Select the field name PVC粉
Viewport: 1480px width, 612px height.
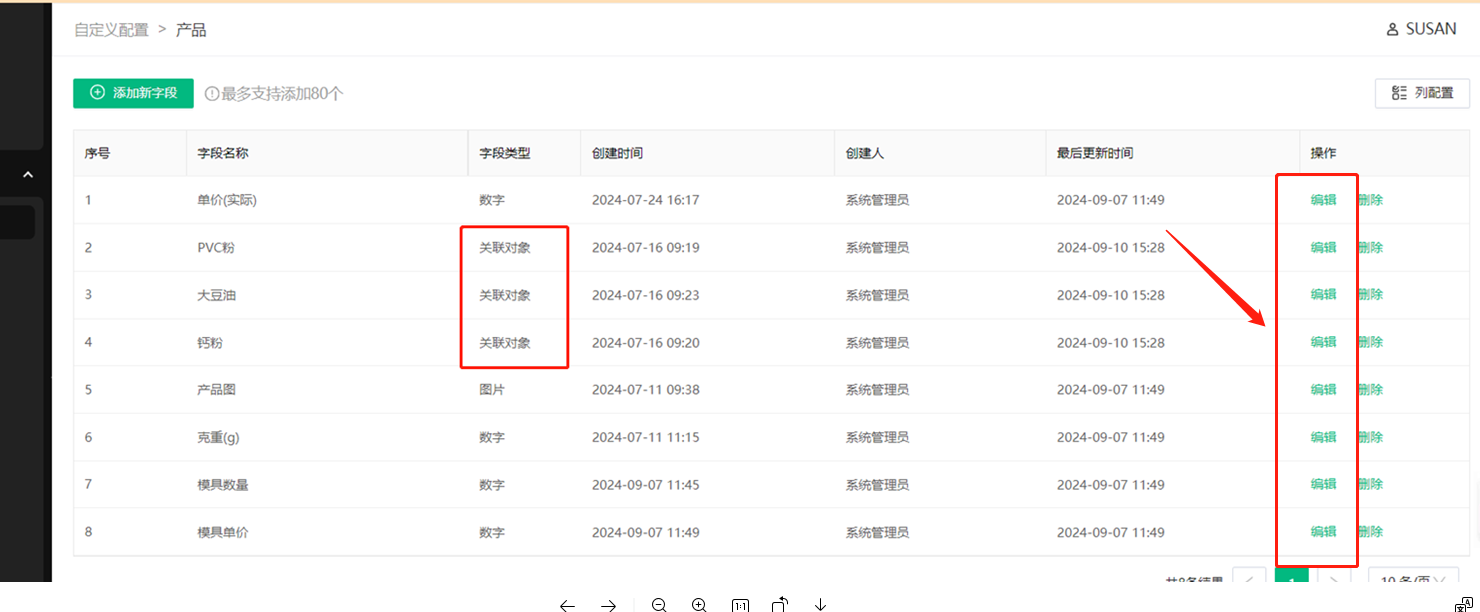(216, 247)
